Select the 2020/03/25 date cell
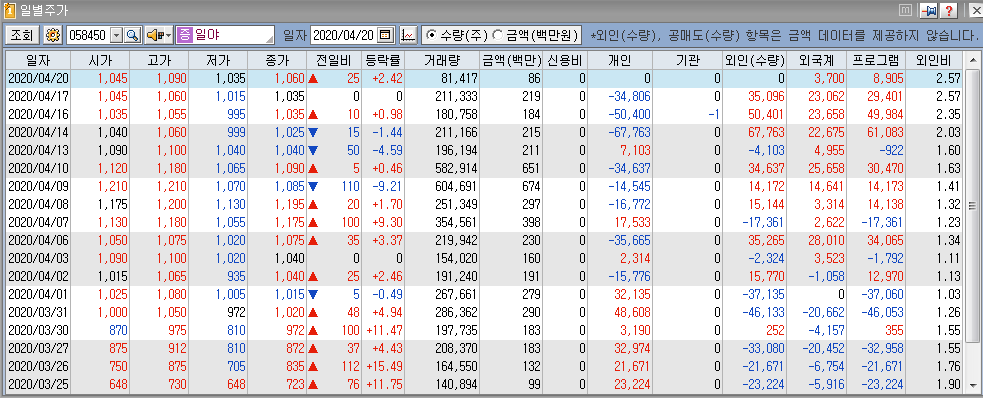 (x=38, y=384)
